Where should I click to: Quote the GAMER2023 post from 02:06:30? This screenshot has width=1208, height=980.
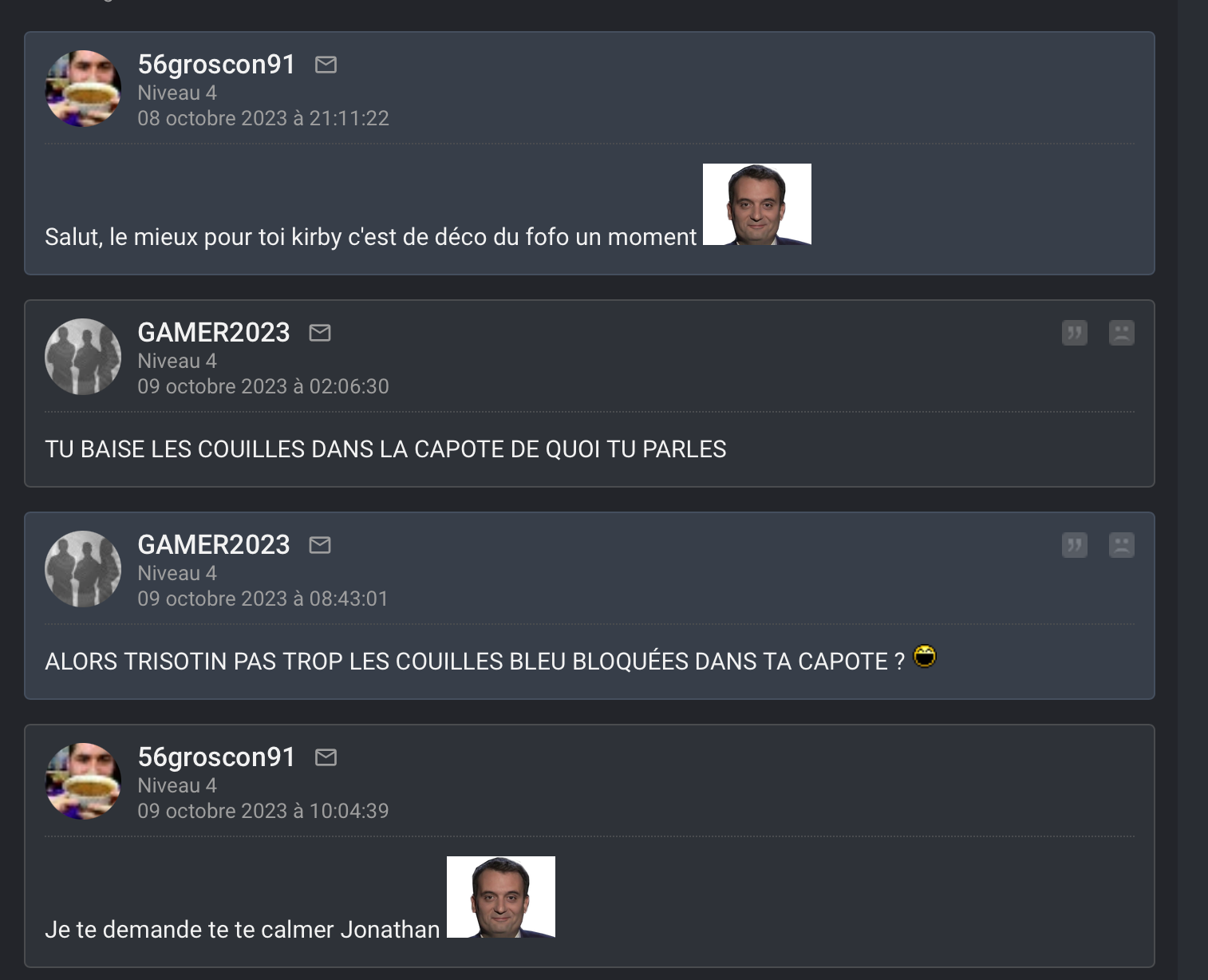pyautogui.click(x=1075, y=333)
